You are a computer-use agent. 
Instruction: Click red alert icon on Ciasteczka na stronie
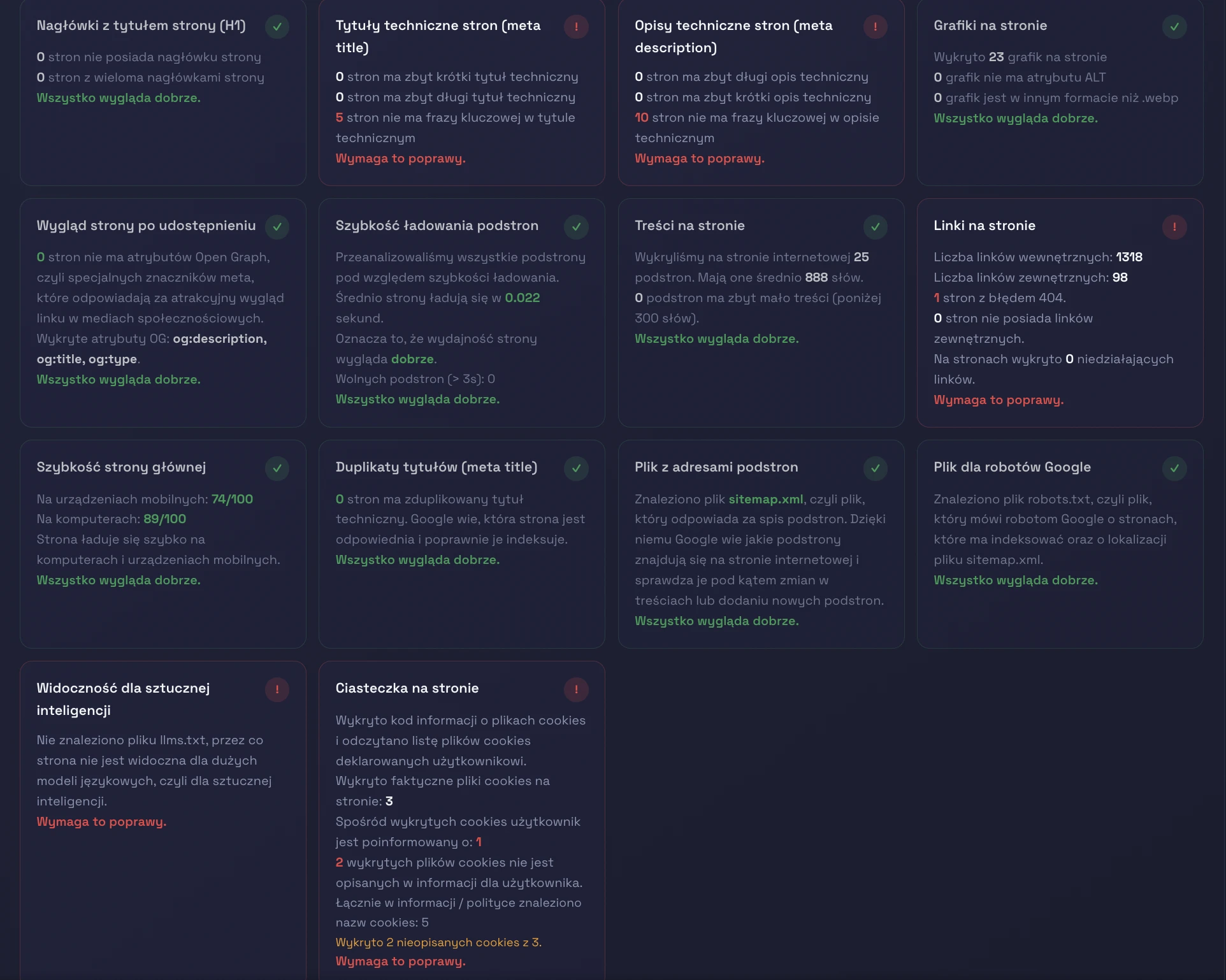[x=576, y=689]
